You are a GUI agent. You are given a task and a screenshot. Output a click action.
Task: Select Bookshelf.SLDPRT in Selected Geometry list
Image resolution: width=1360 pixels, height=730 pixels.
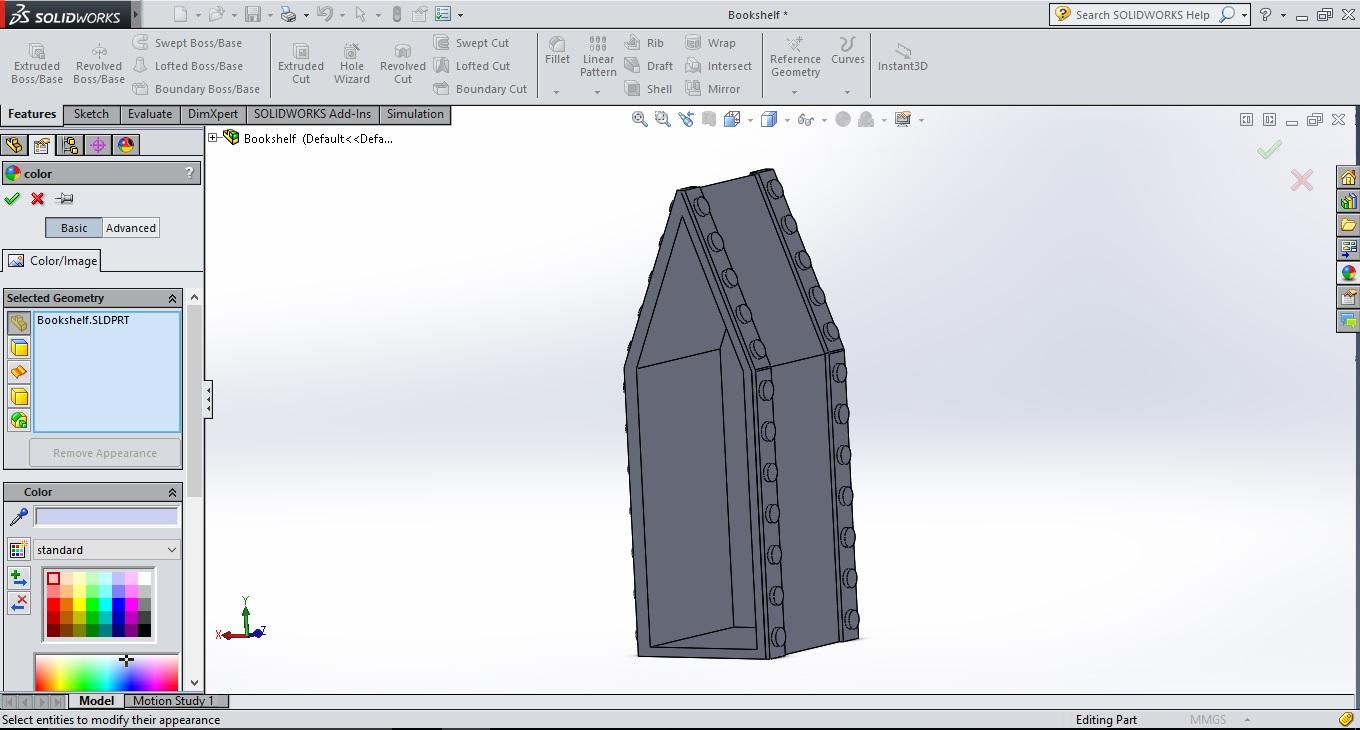point(83,320)
